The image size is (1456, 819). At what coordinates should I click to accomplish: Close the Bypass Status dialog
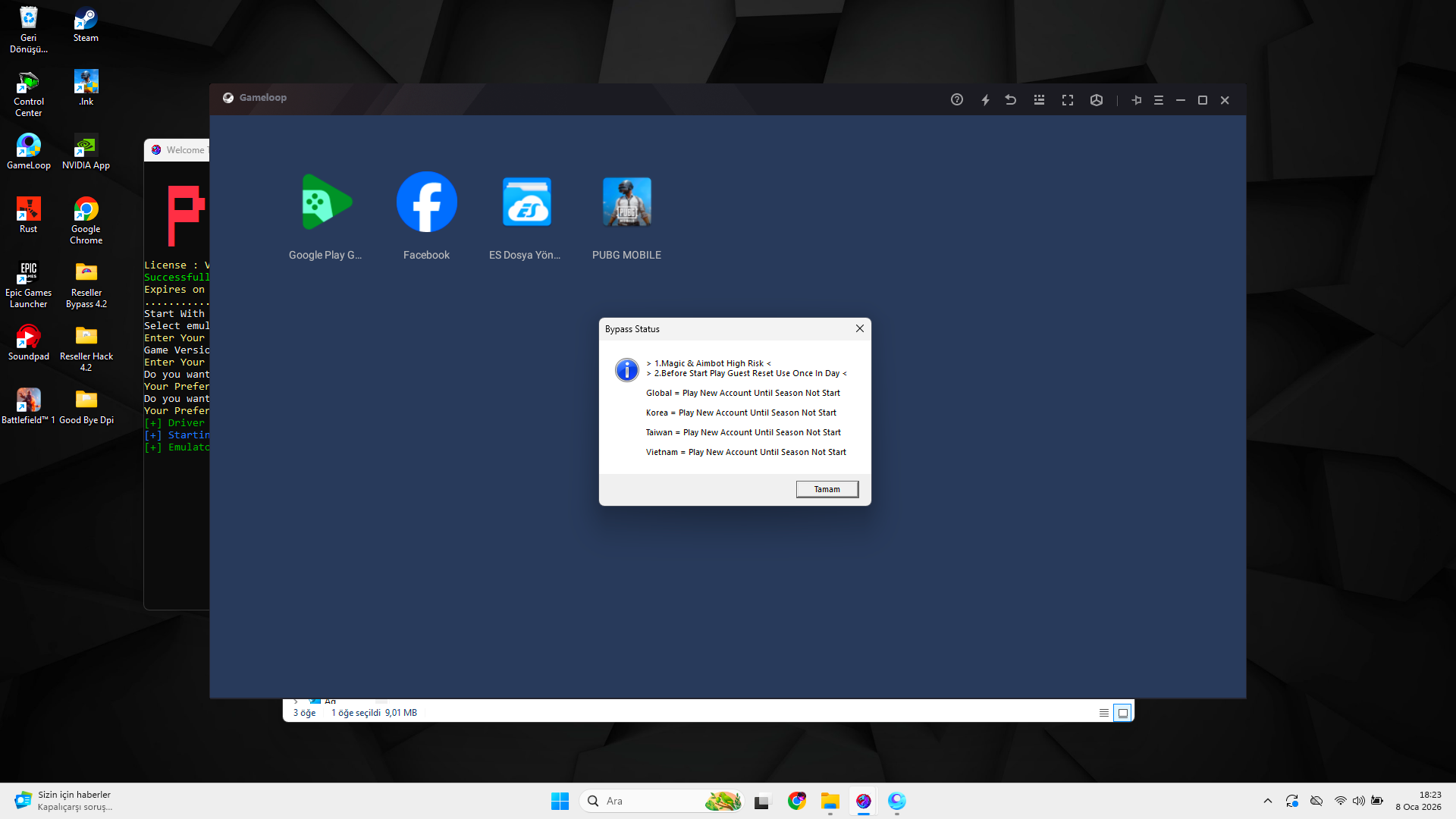859,328
